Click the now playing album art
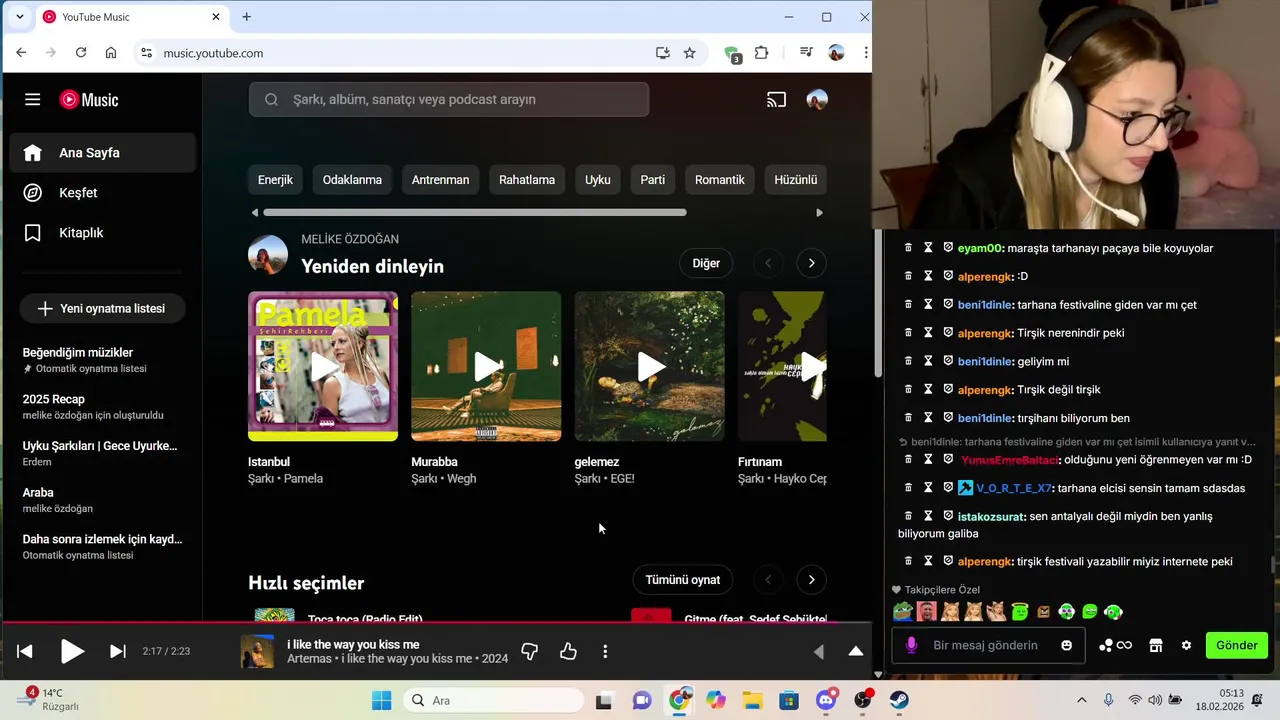 257,651
